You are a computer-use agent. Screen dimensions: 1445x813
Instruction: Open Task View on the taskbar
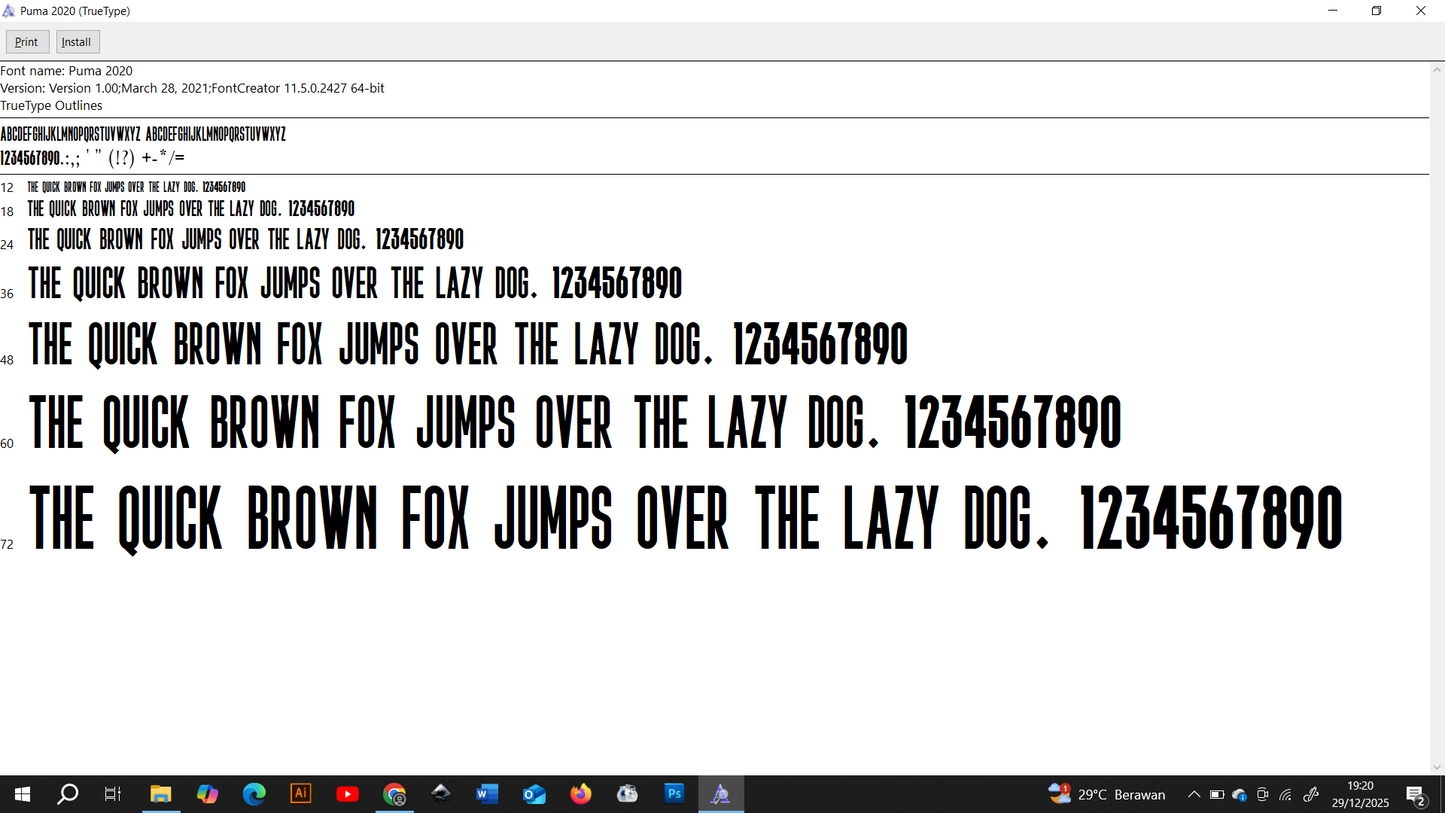click(x=113, y=794)
